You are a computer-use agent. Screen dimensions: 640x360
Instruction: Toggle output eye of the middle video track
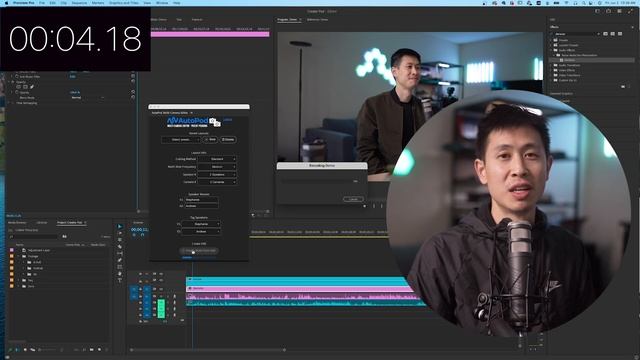(x=161, y=281)
